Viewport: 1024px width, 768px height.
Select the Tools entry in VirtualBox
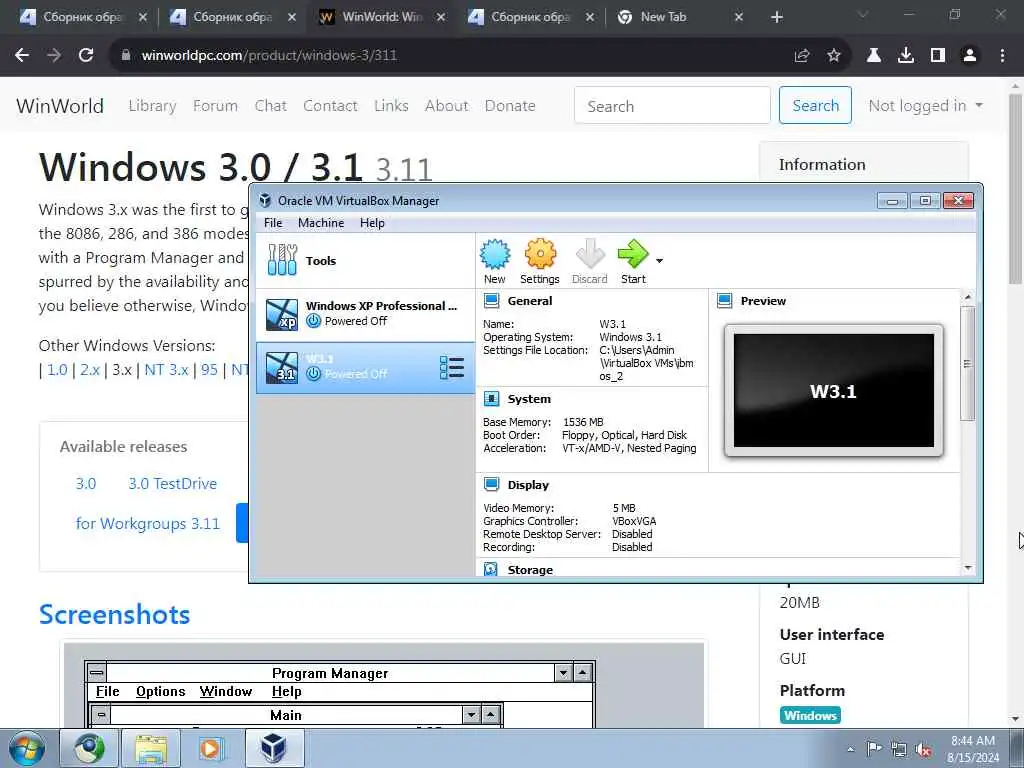pyautogui.click(x=365, y=261)
